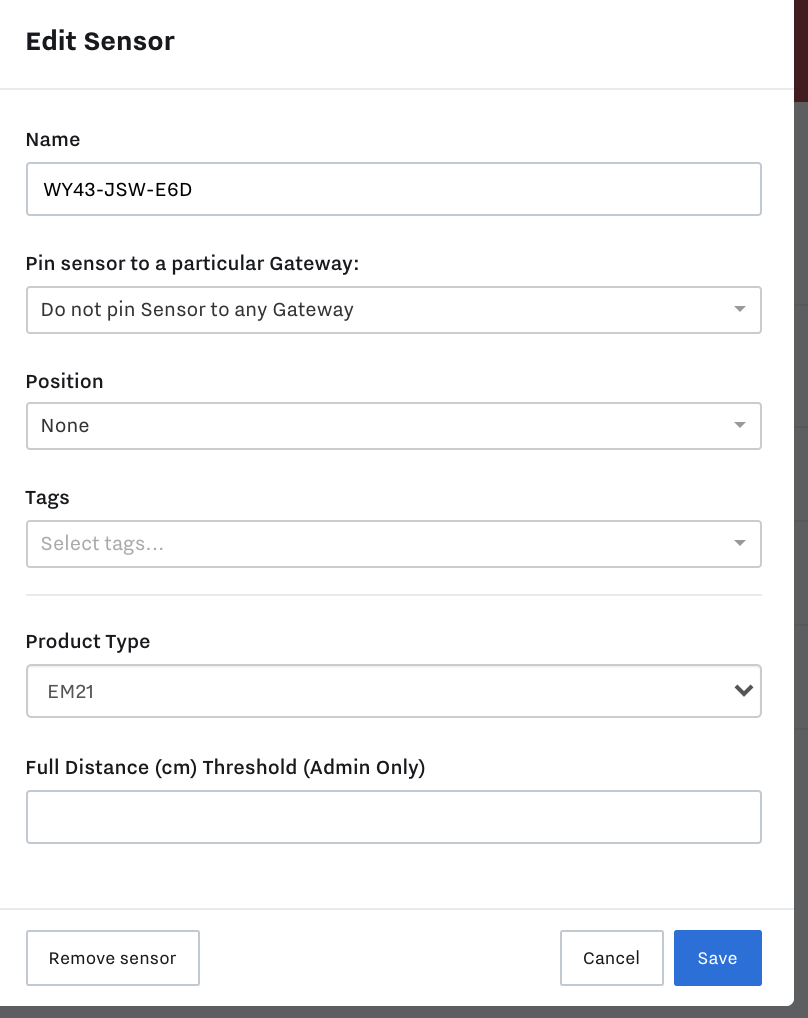The width and height of the screenshot is (808, 1018).
Task: Click the Name field containing WY43-JSW-E6D
Action: (x=393, y=189)
